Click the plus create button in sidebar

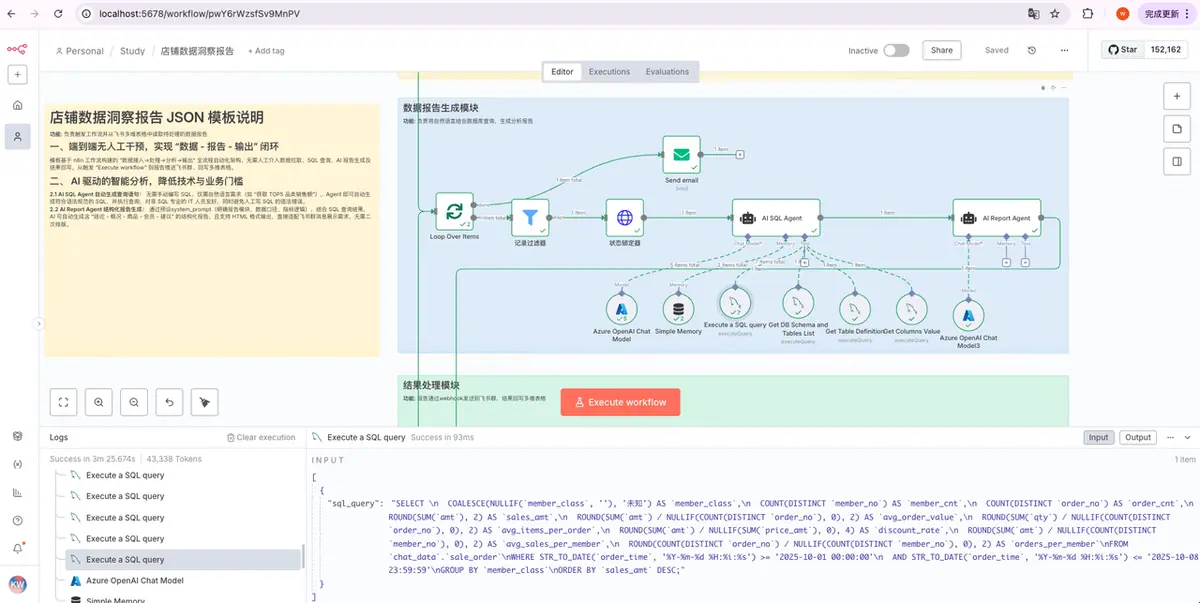17,75
